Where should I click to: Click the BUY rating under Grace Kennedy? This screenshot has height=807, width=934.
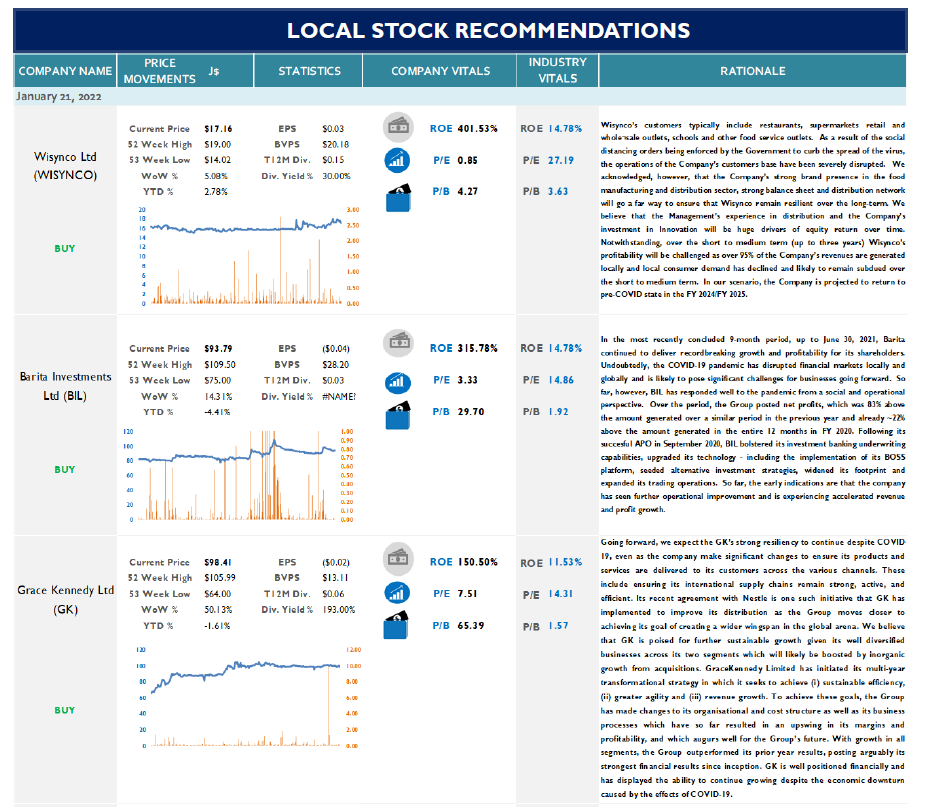[x=65, y=710]
